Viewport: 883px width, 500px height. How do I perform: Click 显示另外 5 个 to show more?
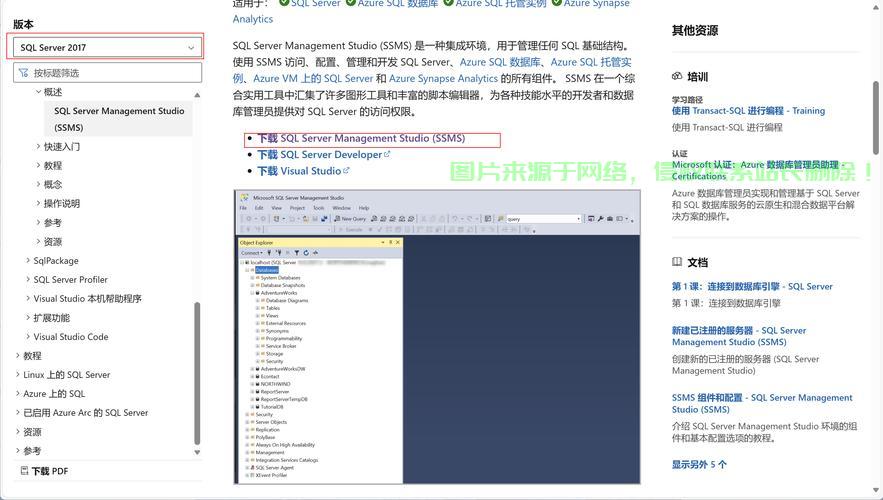[699, 464]
